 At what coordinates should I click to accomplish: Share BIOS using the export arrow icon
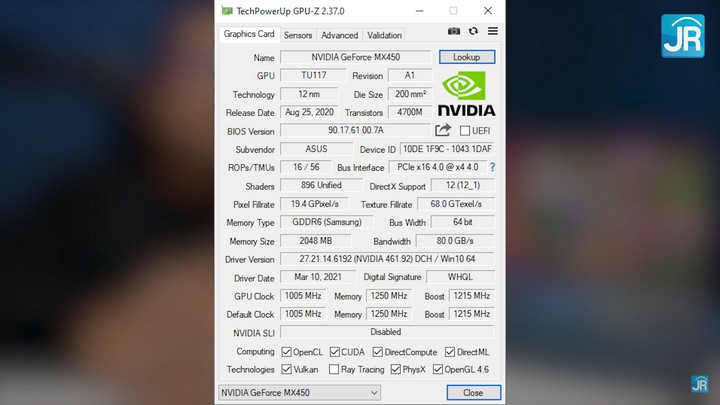[443, 130]
